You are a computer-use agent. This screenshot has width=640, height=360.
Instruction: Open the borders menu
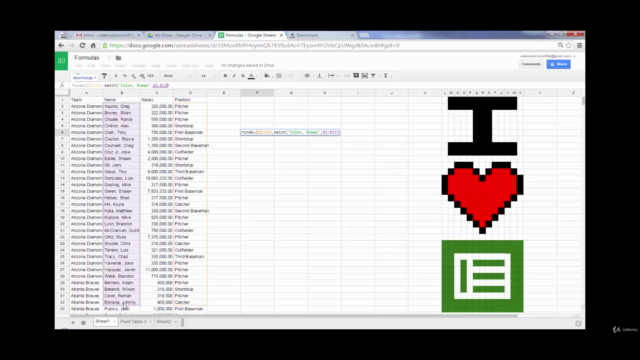click(279, 76)
